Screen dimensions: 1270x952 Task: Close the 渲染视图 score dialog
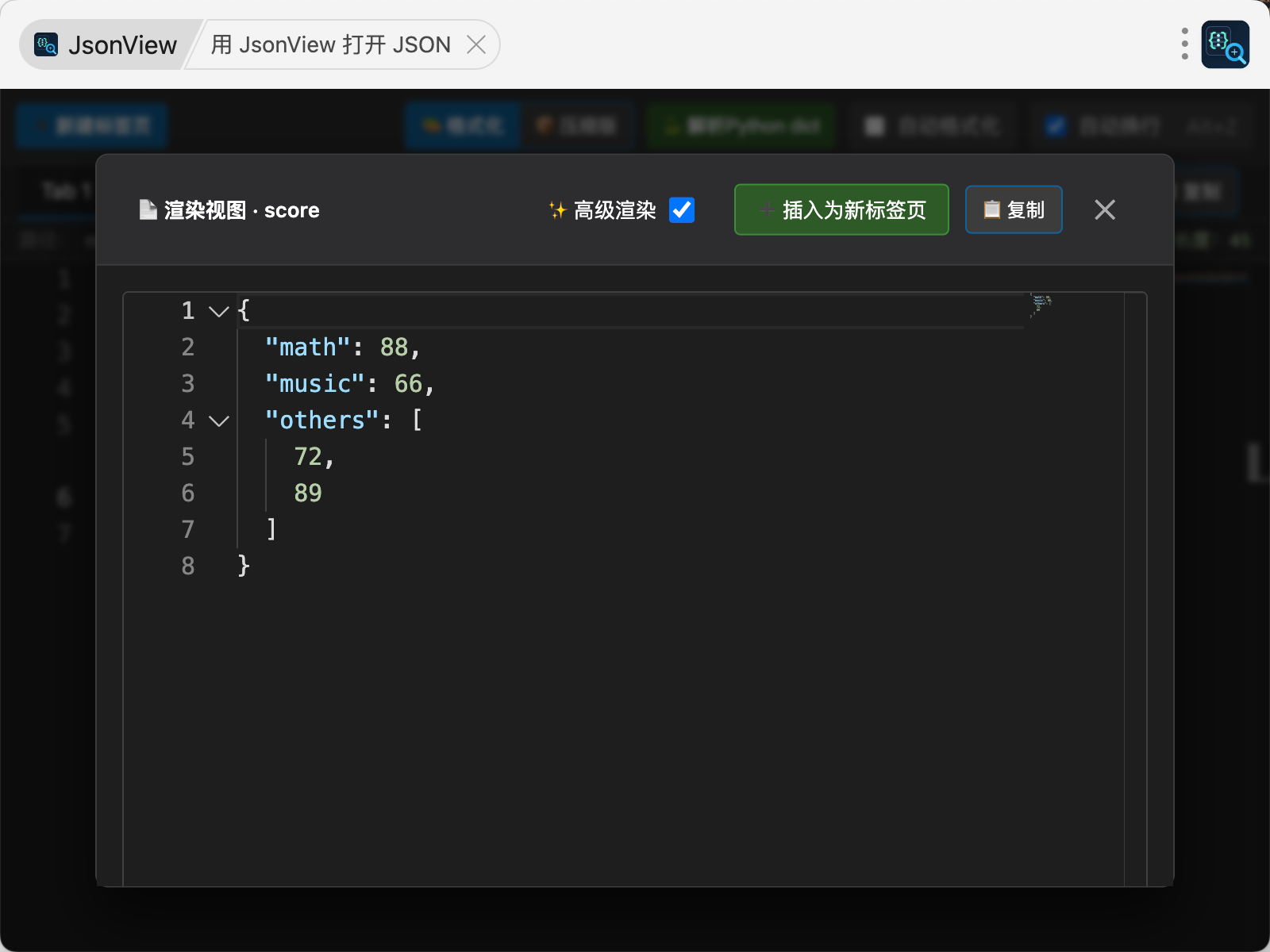(1104, 210)
